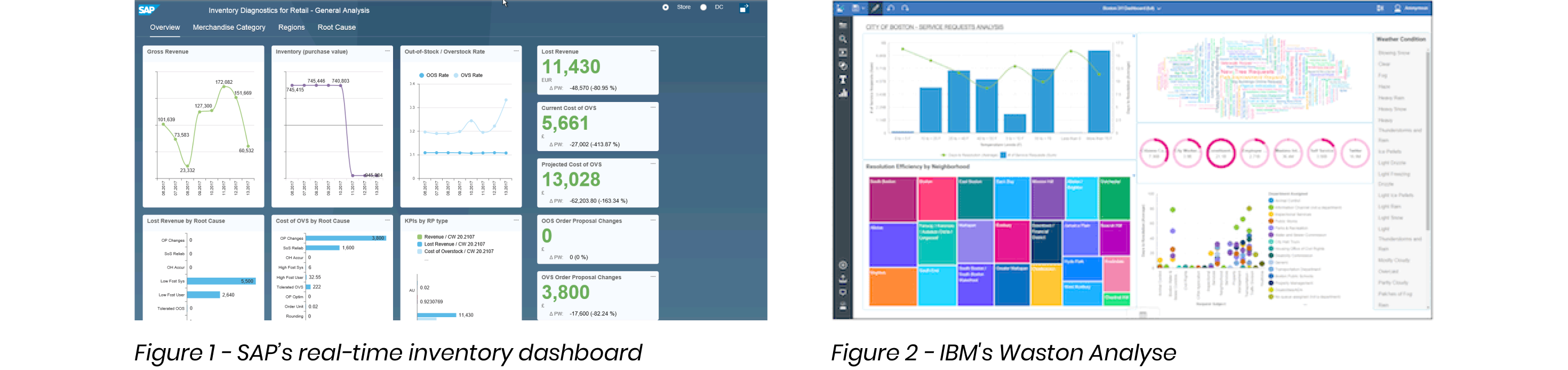Image resolution: width=1568 pixels, height=370 pixels.
Task: Click the save icon in Watson toolbar
Action: tap(857, 9)
